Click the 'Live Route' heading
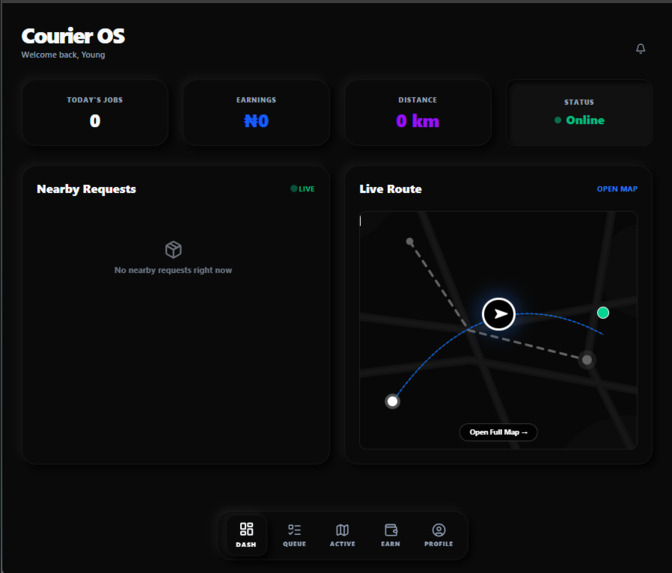Image resolution: width=672 pixels, height=573 pixels. click(390, 189)
